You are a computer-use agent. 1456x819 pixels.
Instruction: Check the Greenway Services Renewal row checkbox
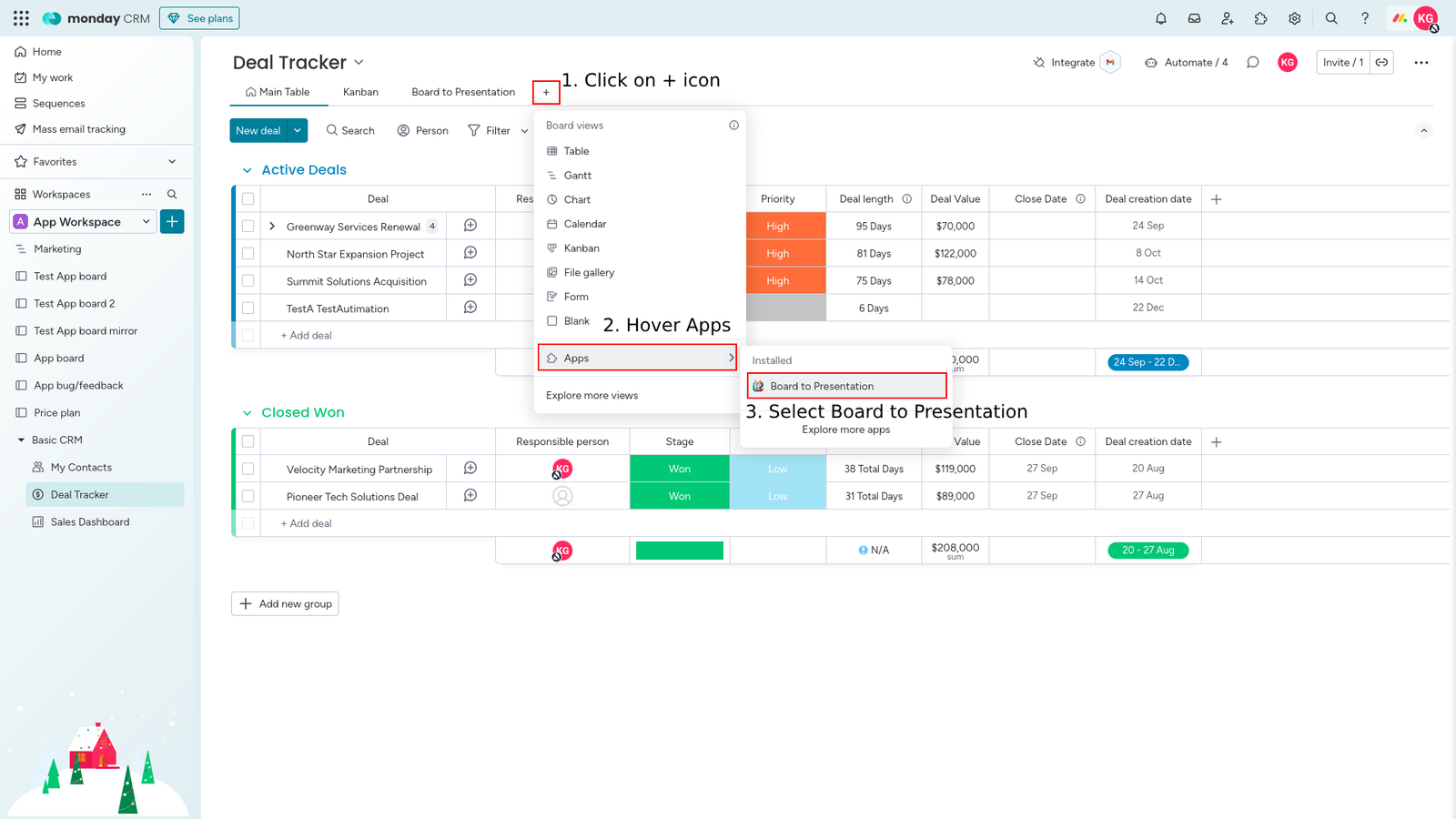coord(248,226)
